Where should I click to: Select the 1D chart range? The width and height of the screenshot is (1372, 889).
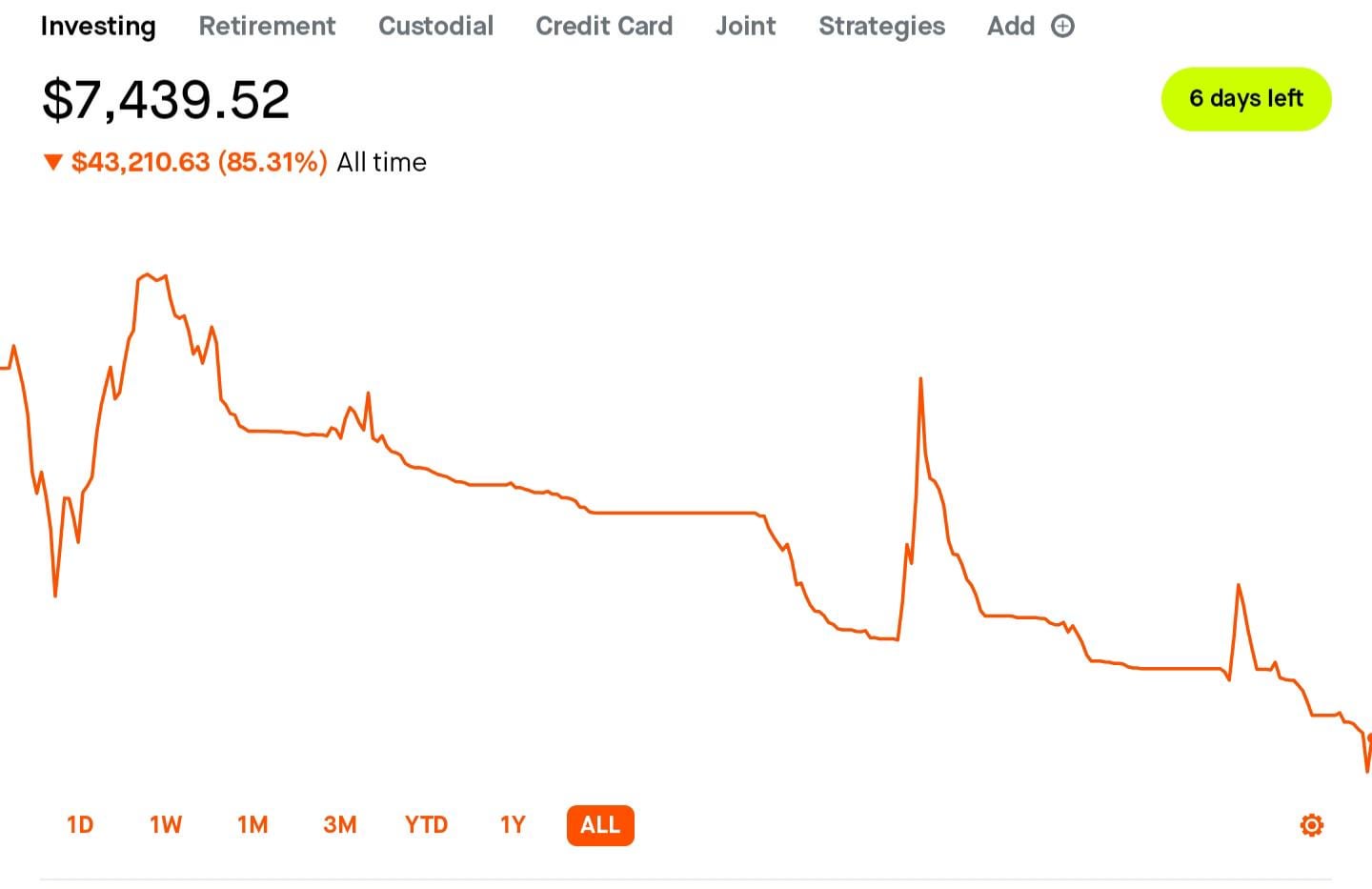tap(80, 825)
